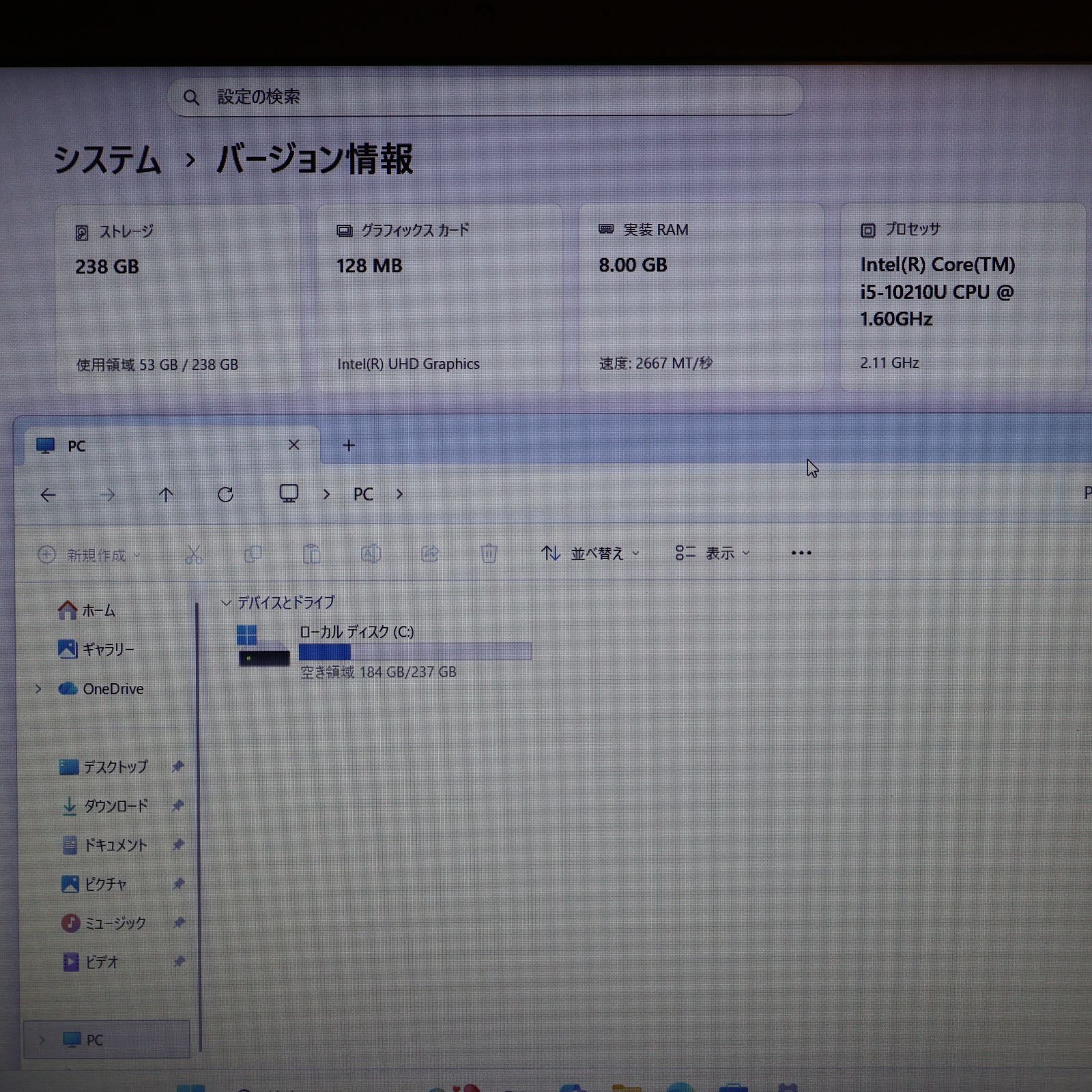Expand the OneDrive tree node
Screen dimensions: 1092x1092
tap(38, 689)
